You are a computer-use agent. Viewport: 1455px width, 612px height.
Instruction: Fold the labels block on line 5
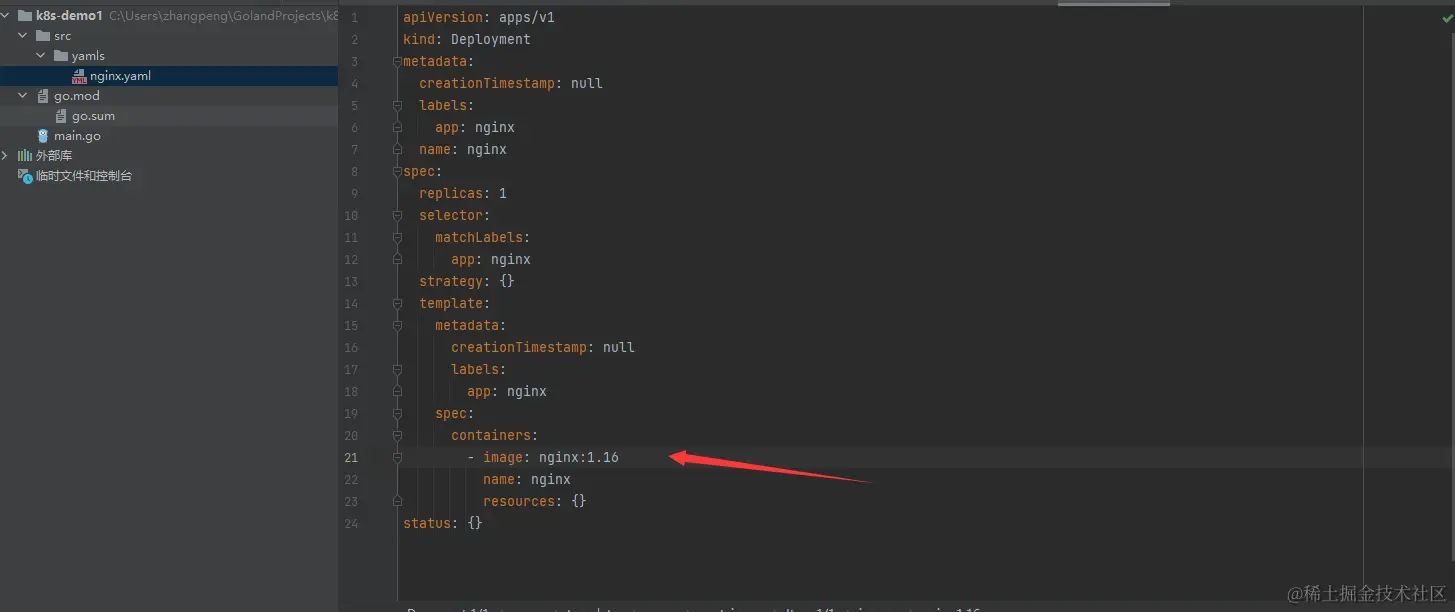point(397,106)
